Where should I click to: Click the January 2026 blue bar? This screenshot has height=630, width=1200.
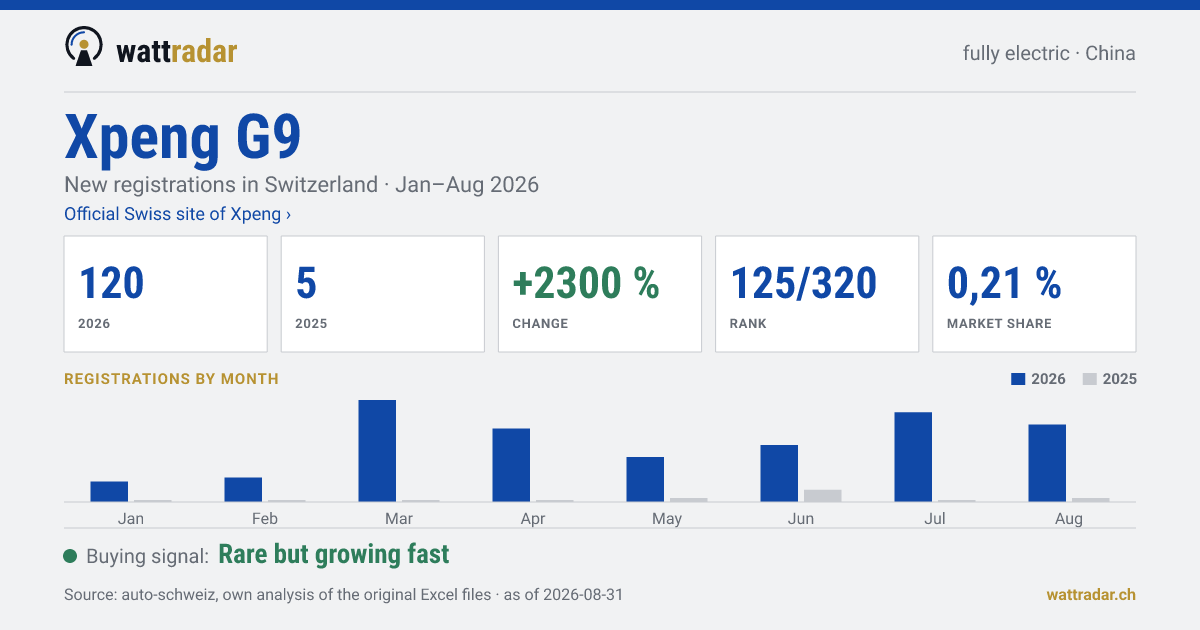point(109,492)
